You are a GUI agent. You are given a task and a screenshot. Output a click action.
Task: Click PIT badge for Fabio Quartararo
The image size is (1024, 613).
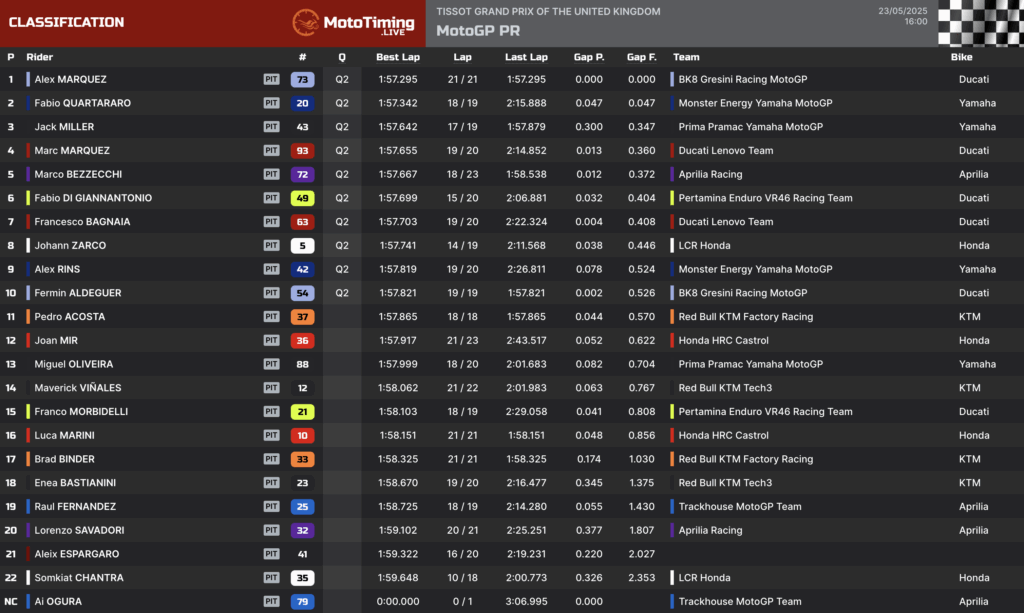pyautogui.click(x=272, y=103)
